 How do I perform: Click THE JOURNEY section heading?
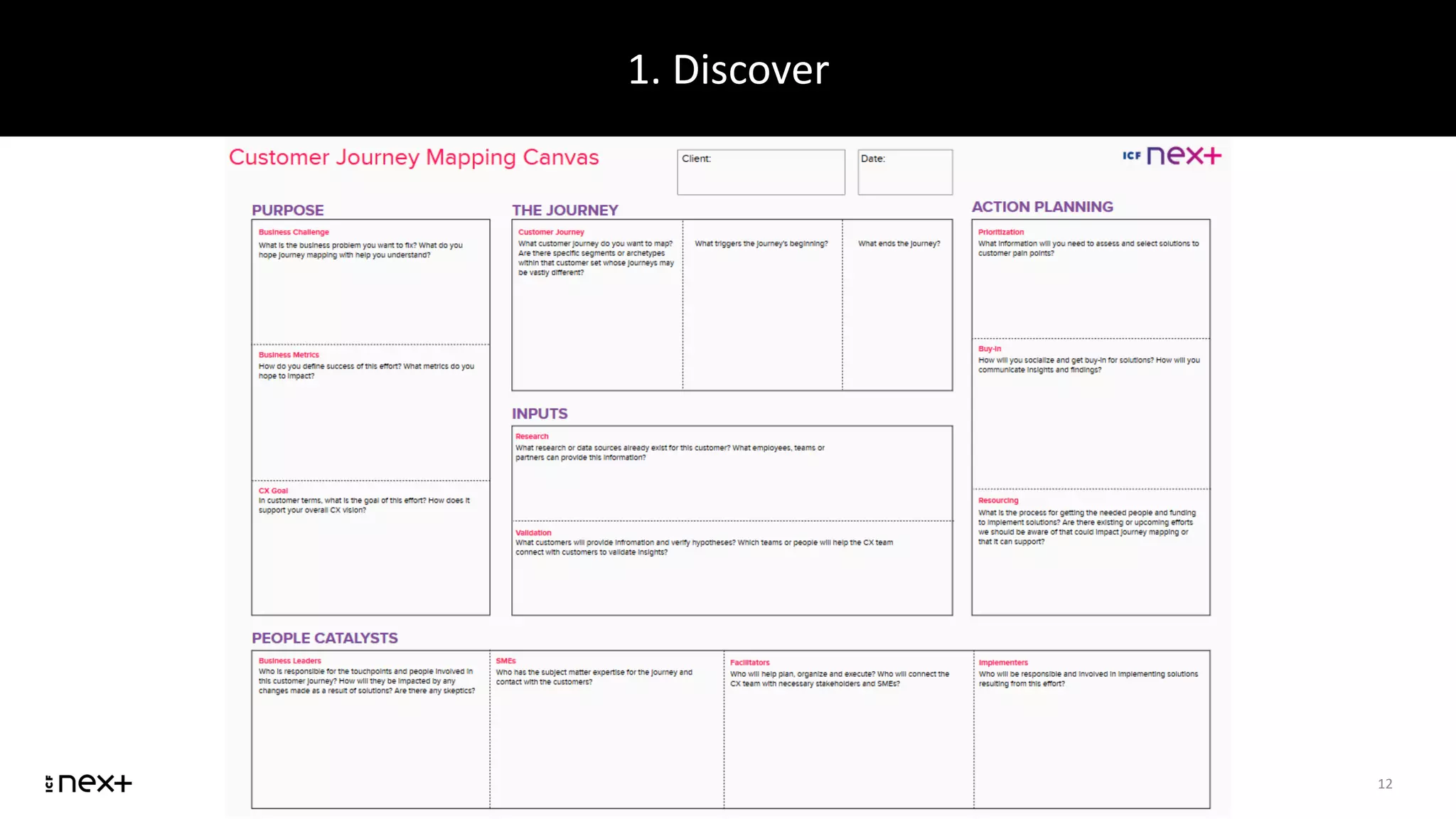565,210
